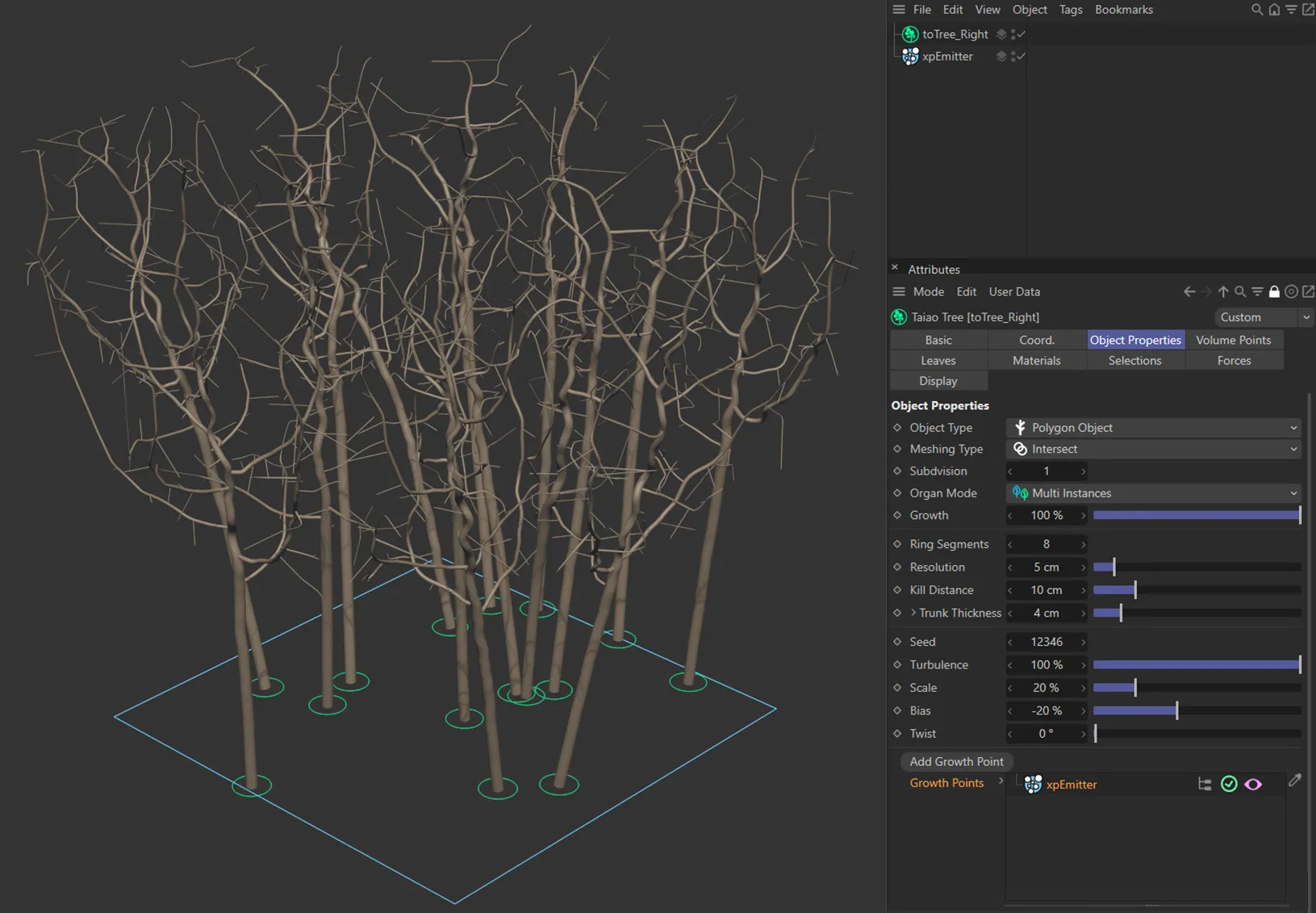Click the green checkmark enable toggle on xpEmitter

pos(1229,784)
